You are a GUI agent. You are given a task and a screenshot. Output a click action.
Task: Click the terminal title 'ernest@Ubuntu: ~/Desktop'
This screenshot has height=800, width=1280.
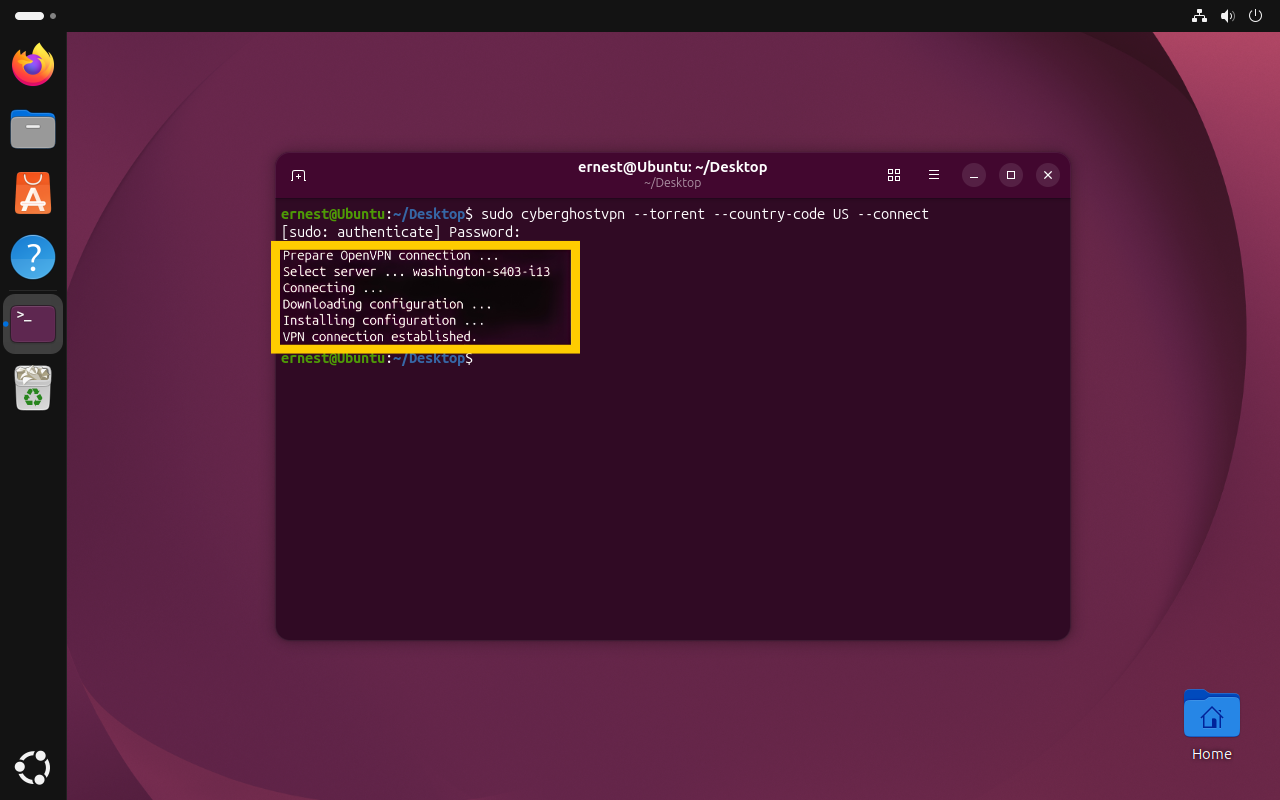pos(672,167)
